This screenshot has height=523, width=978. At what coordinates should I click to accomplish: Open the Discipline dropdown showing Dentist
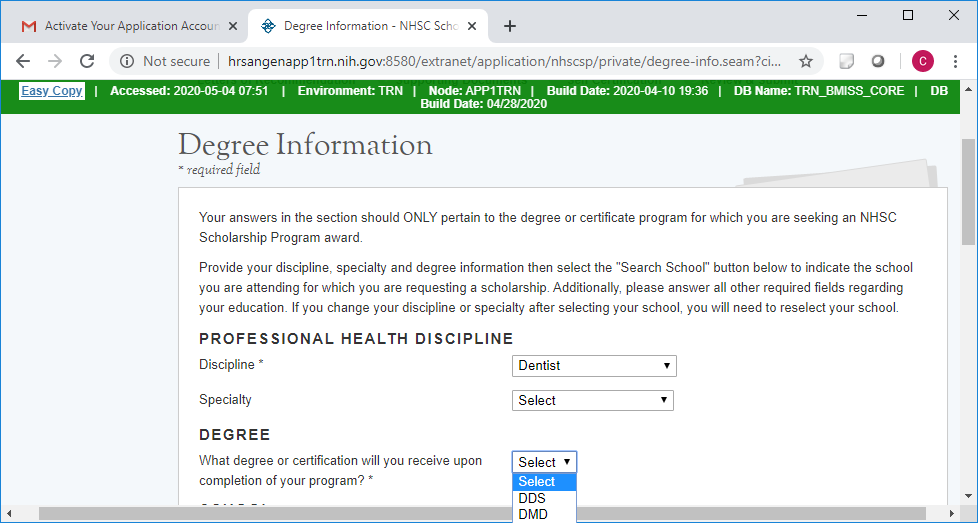tap(594, 366)
